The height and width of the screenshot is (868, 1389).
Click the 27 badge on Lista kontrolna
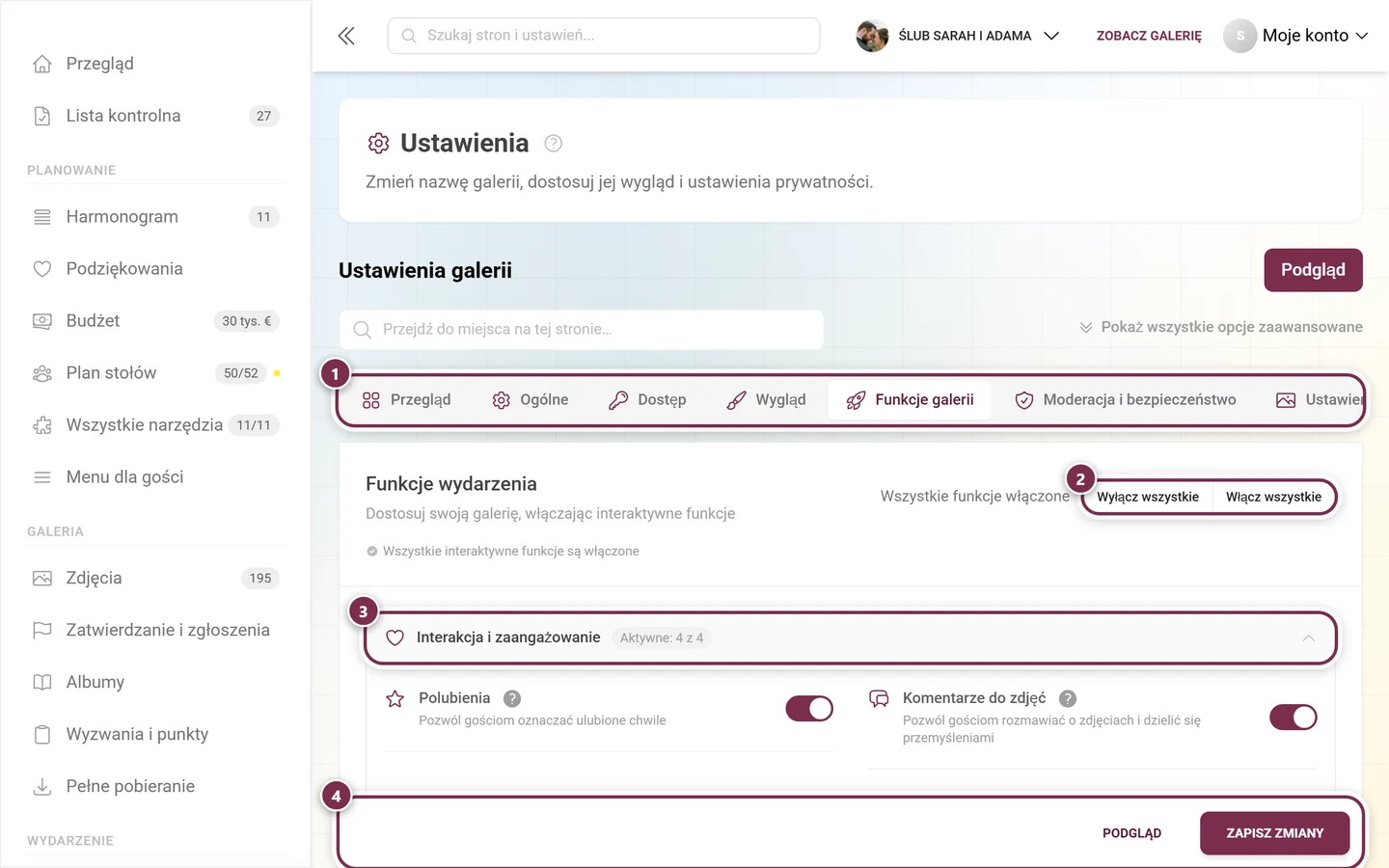(264, 116)
